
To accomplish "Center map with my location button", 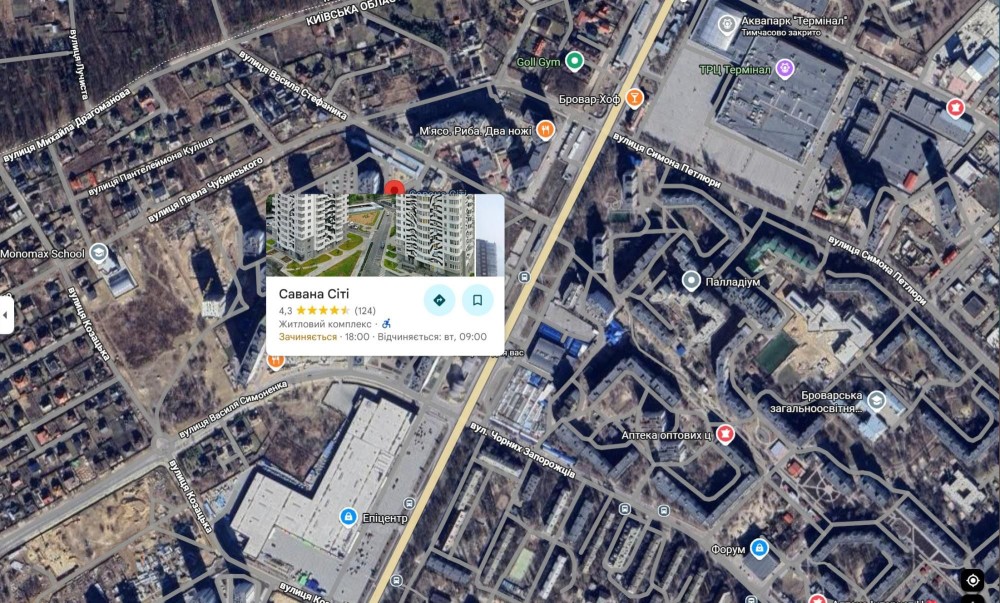I will click(x=973, y=580).
